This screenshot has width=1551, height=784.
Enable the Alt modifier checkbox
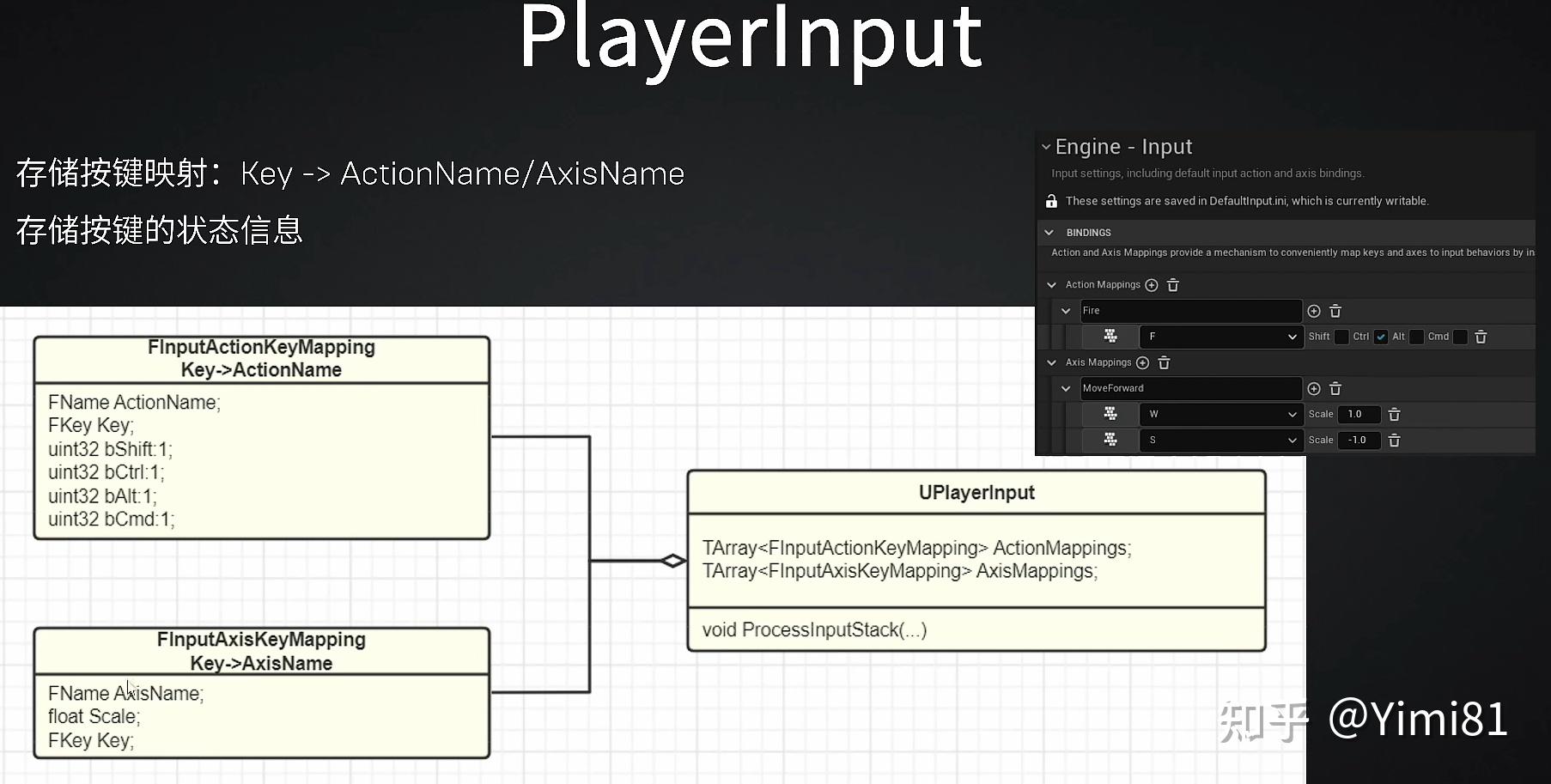1417,337
